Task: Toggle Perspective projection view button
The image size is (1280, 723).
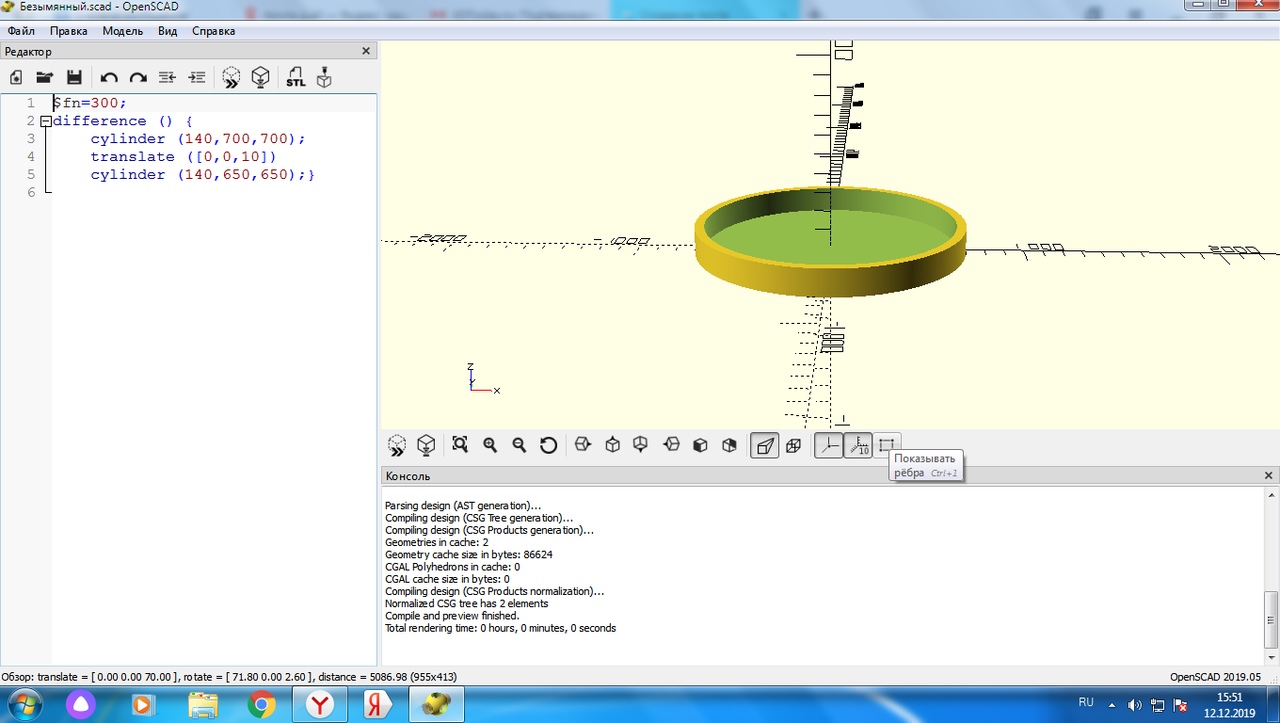Action: click(x=765, y=445)
